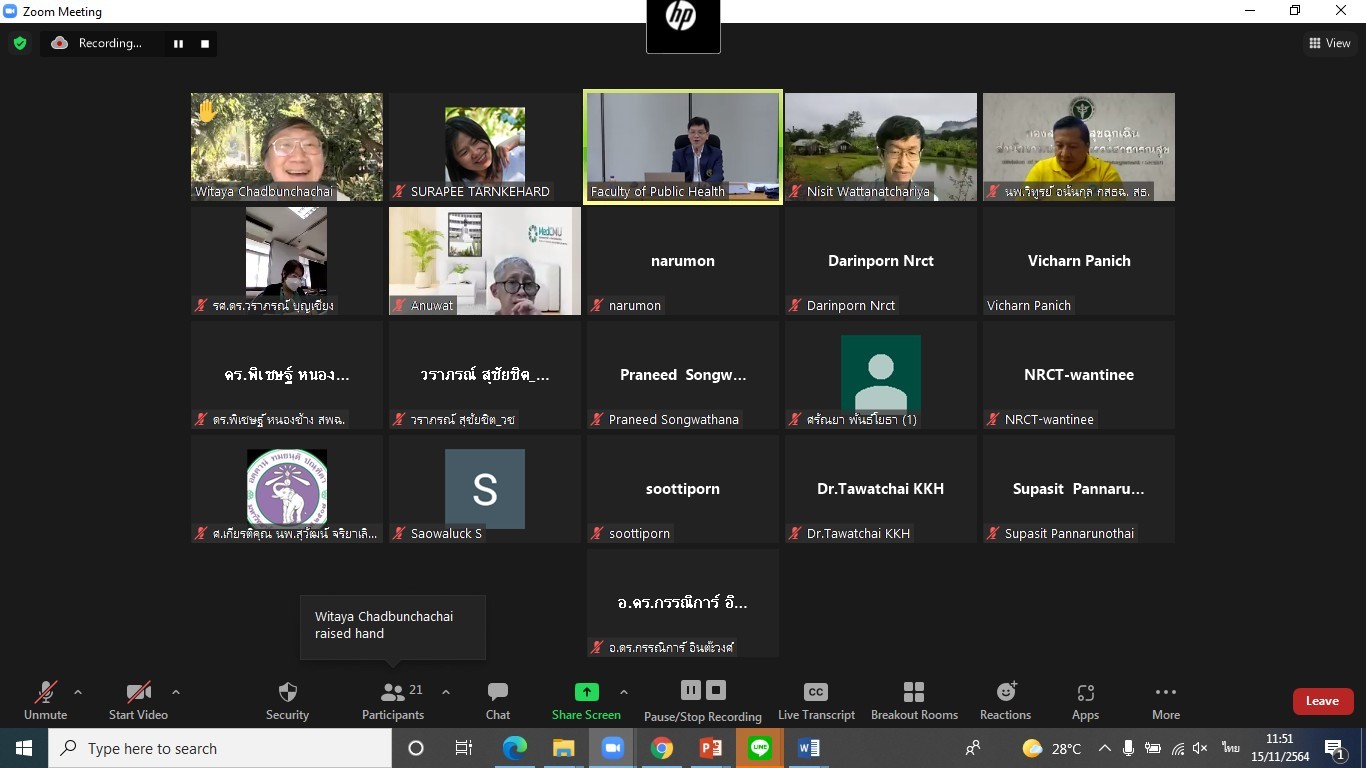
Task: Open PowerPoint from taskbar
Action: click(x=710, y=748)
